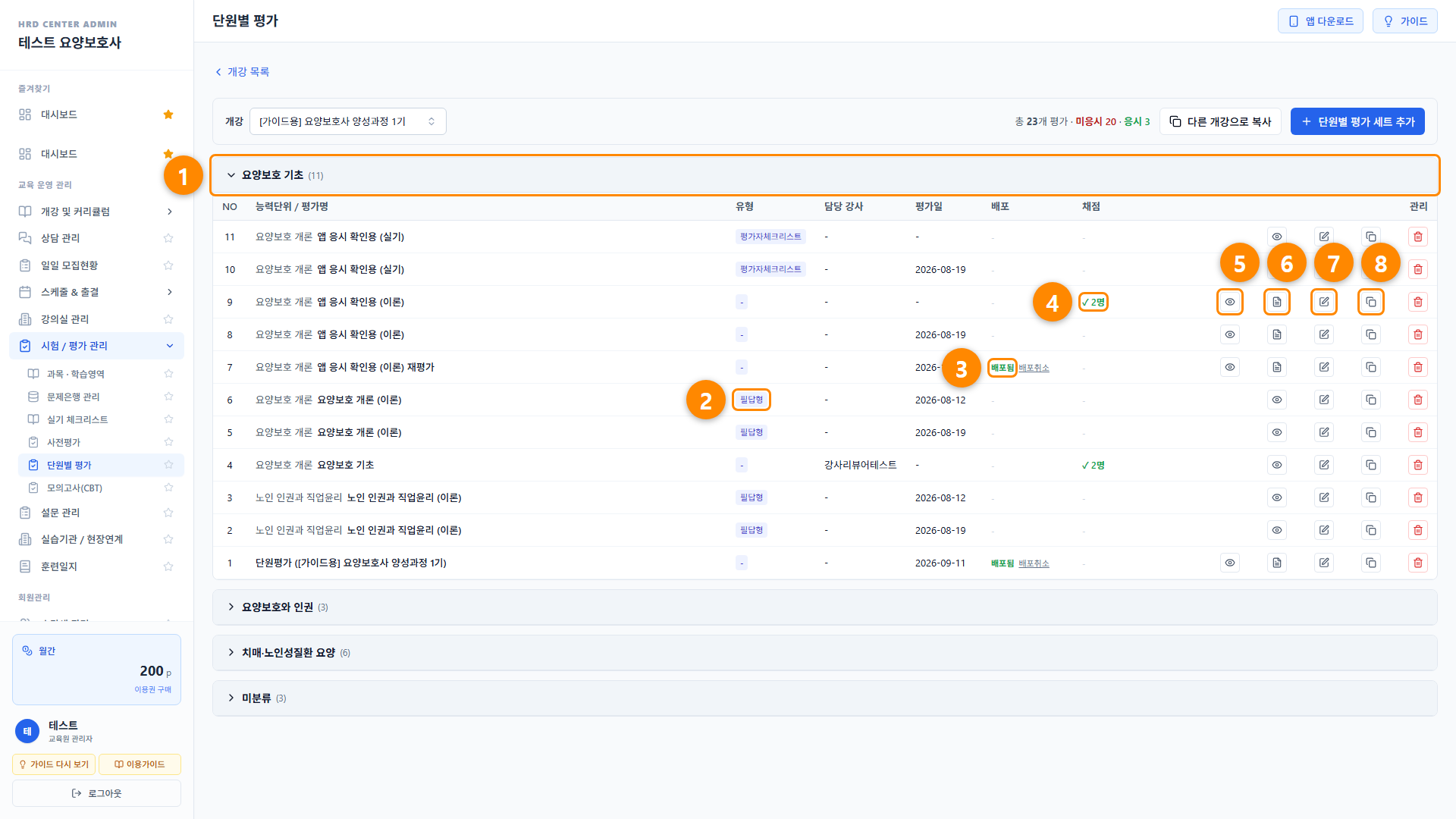Delete row 4 요양보호 기초
Image resolution: width=1456 pixels, height=819 pixels.
(x=1417, y=465)
